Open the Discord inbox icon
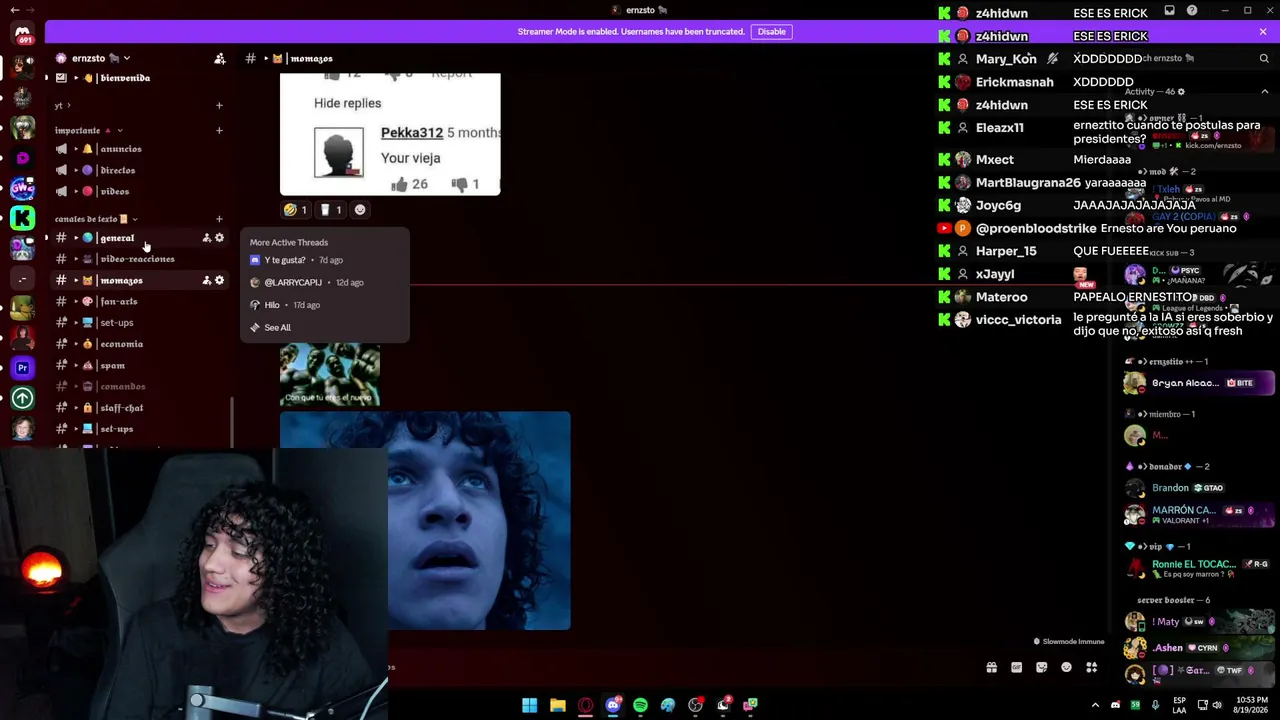The width and height of the screenshot is (1280, 720). point(1169,11)
